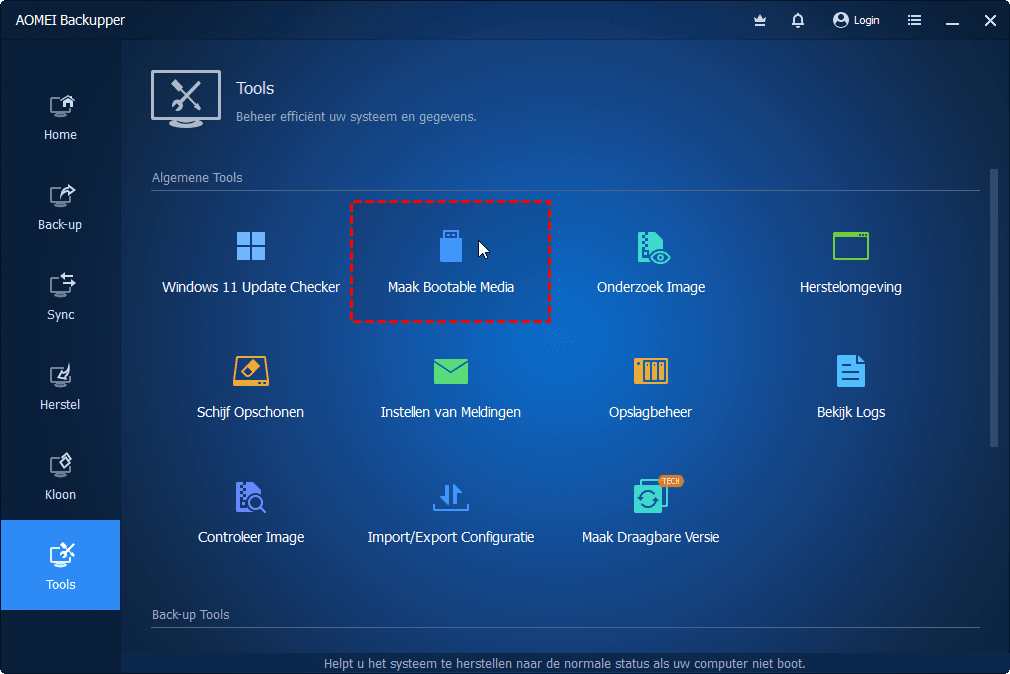Viewport: 1010px width, 674px height.
Task: Open the main menu list icon
Action: (x=914, y=21)
